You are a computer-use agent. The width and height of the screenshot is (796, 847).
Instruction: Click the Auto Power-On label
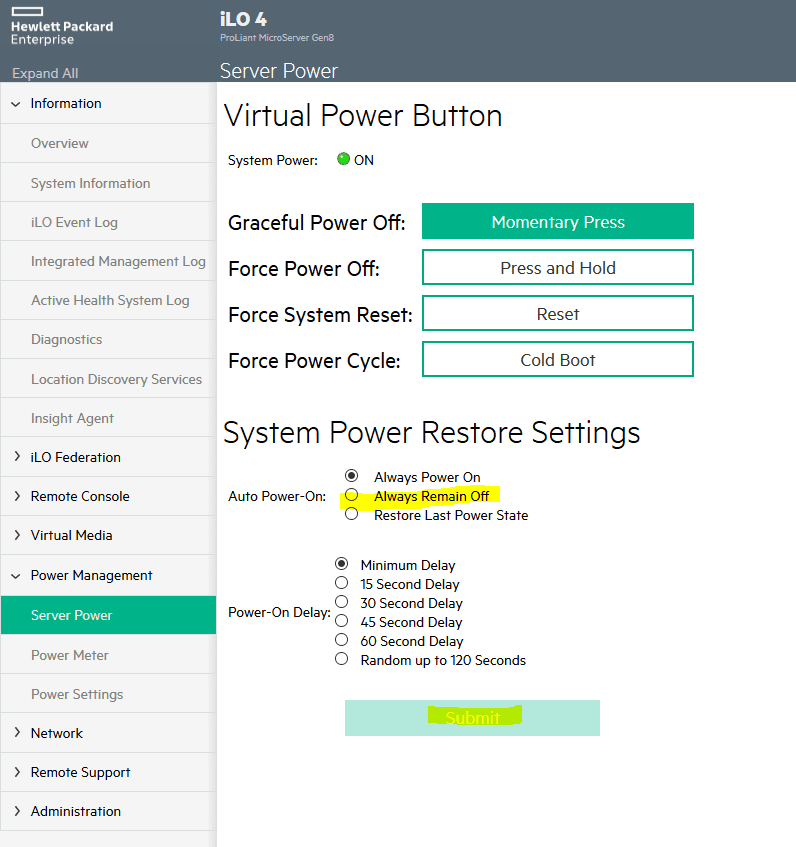277,496
